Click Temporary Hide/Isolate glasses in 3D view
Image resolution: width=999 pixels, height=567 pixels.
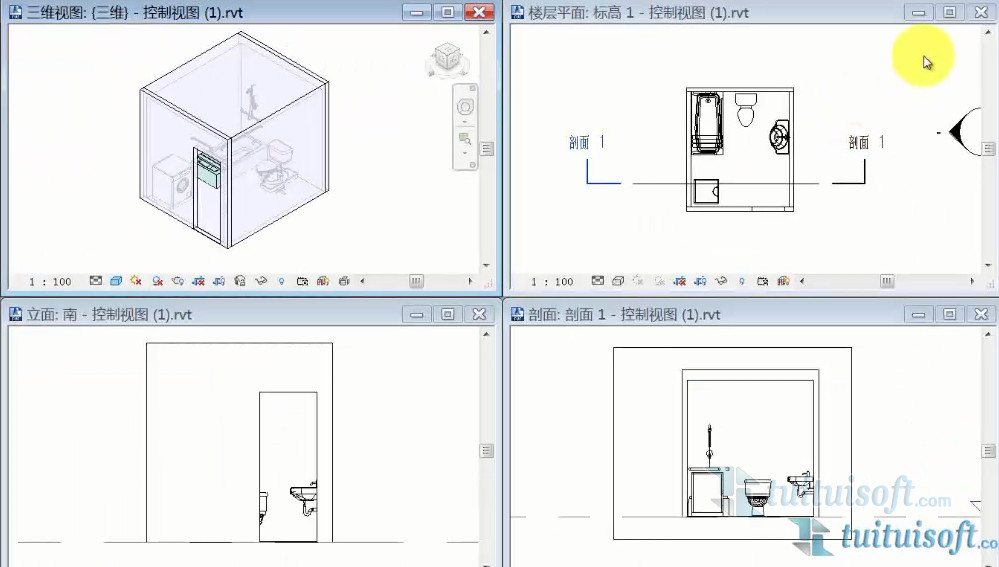pos(261,280)
